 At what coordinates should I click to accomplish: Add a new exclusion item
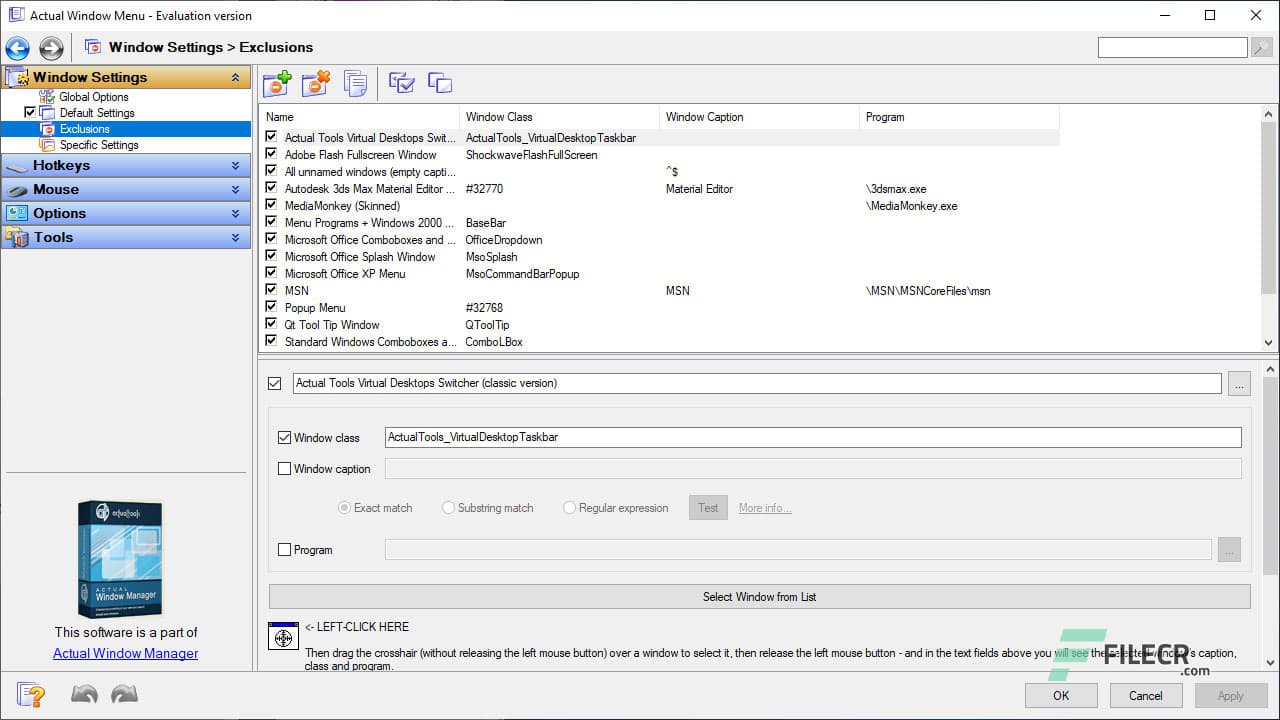pos(276,83)
